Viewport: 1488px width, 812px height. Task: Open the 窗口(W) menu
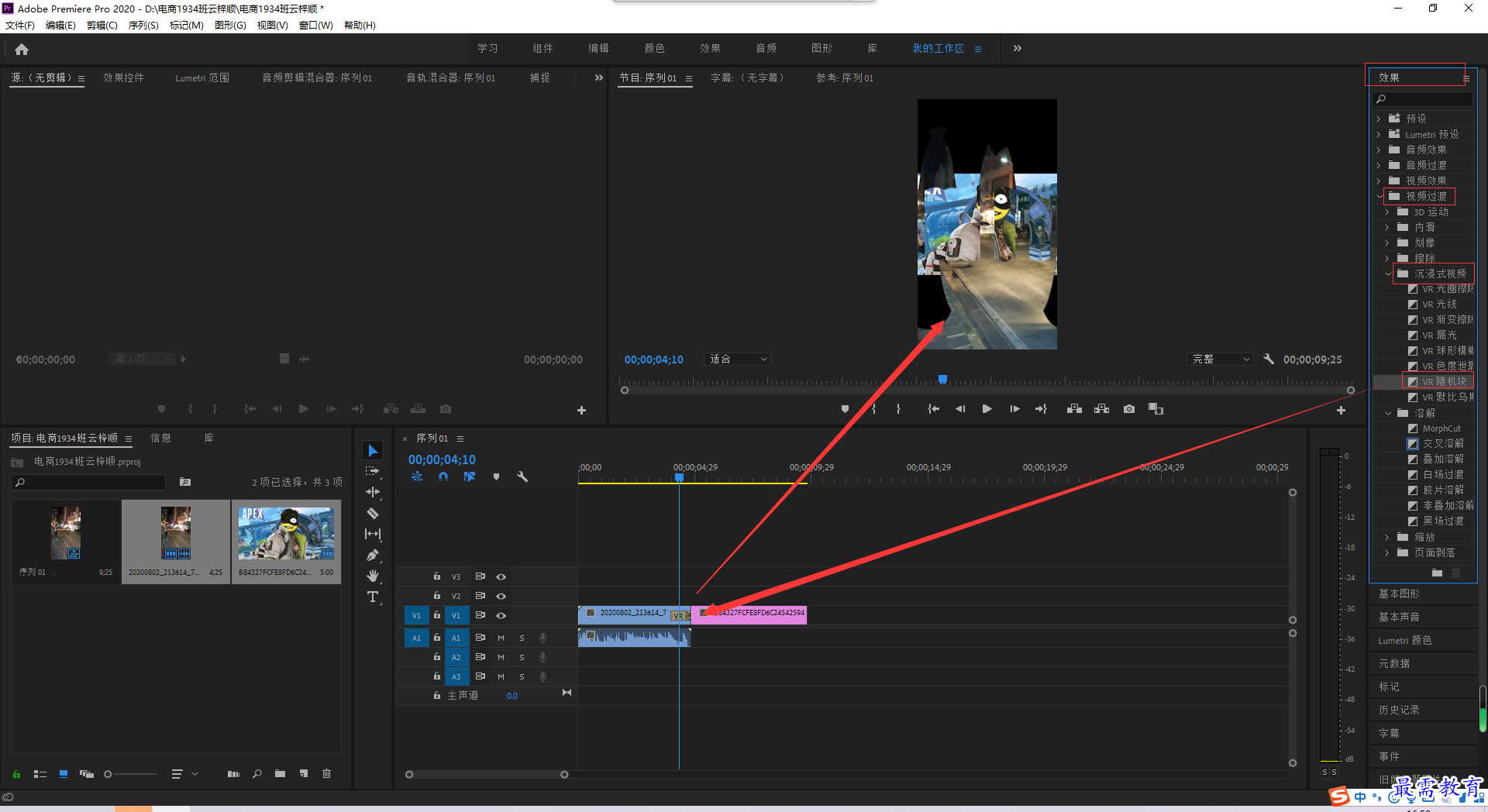pos(315,26)
